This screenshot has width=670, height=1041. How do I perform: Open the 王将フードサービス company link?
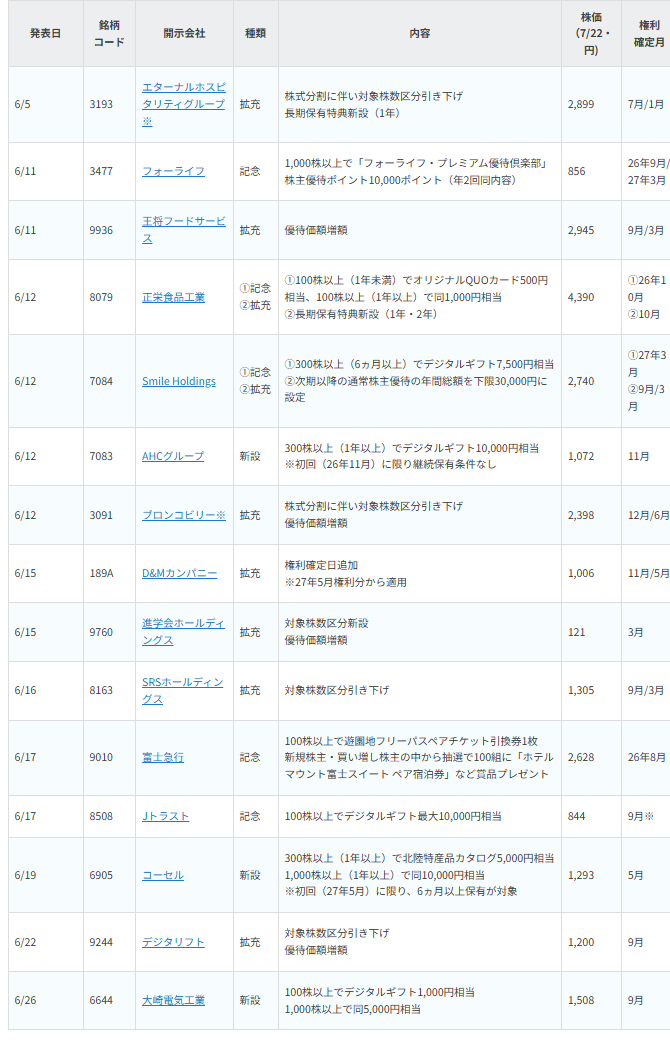[x=184, y=230]
